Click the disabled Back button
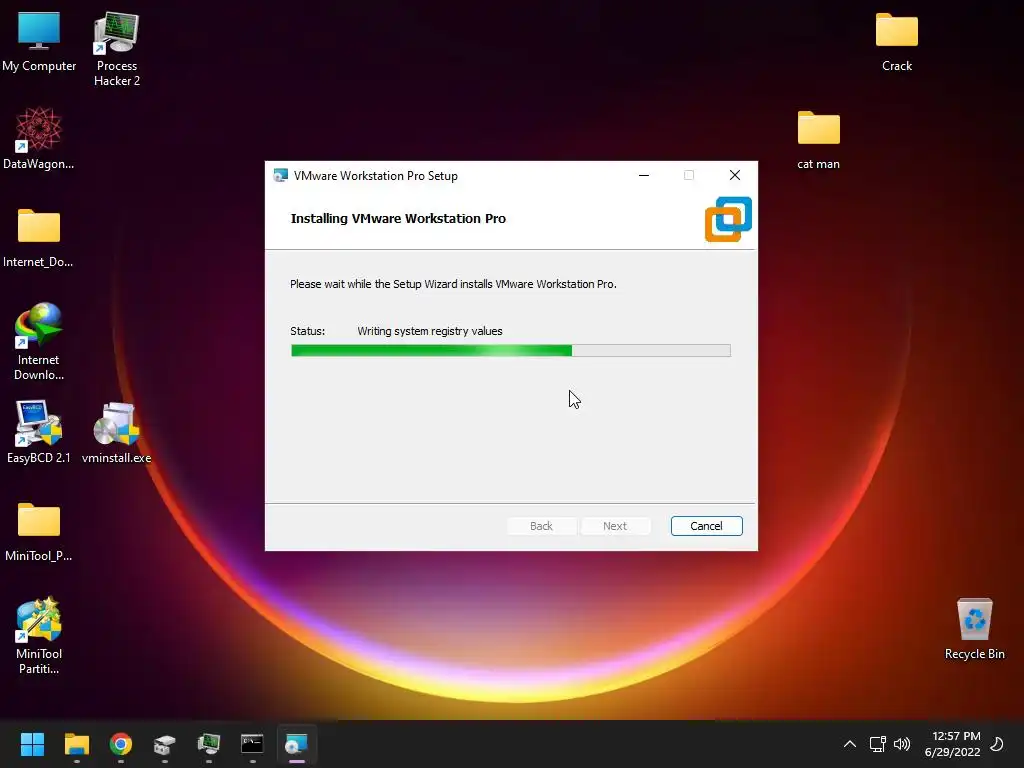 click(541, 526)
